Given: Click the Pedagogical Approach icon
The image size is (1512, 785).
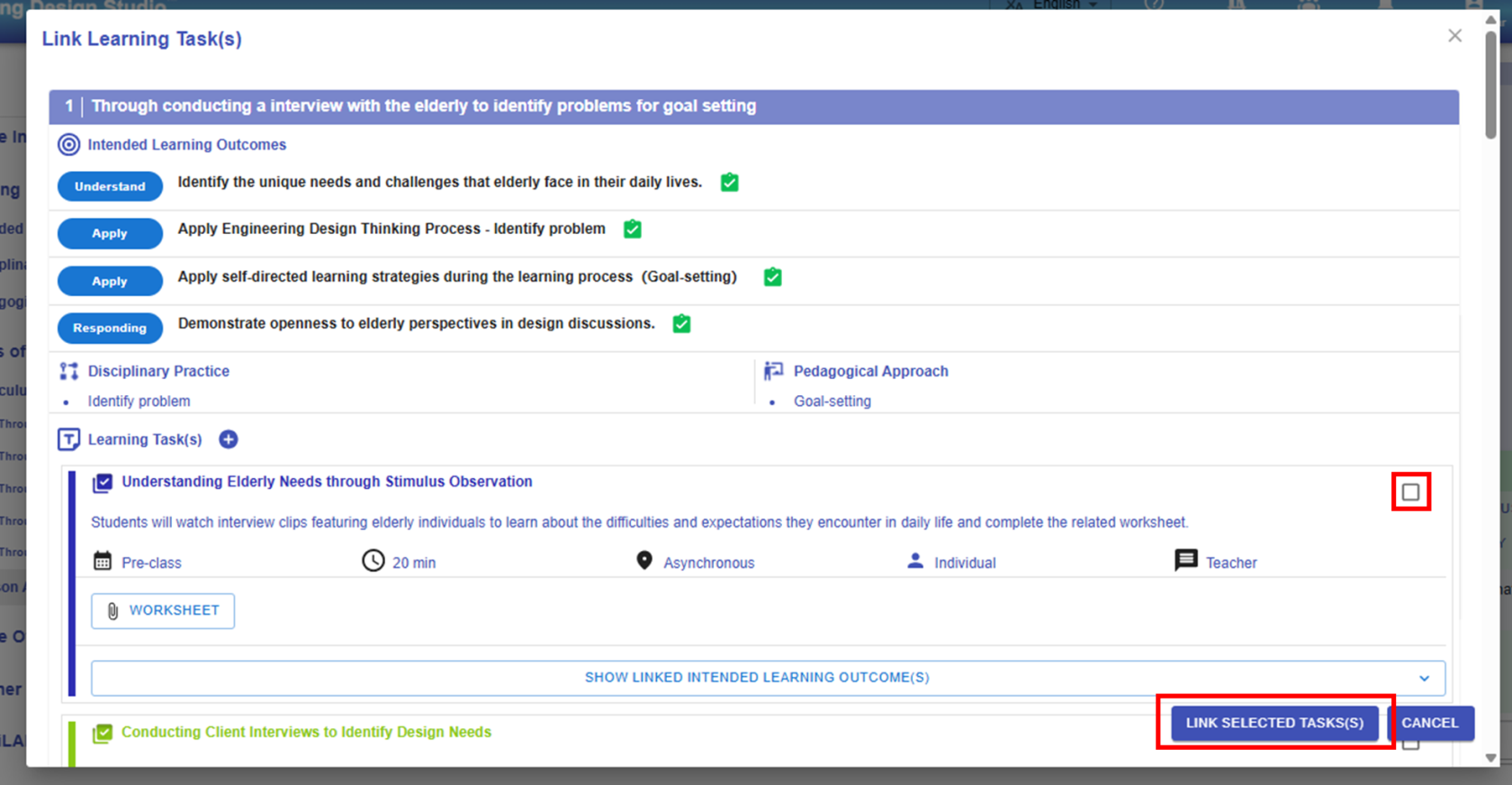Looking at the screenshot, I should [x=773, y=371].
